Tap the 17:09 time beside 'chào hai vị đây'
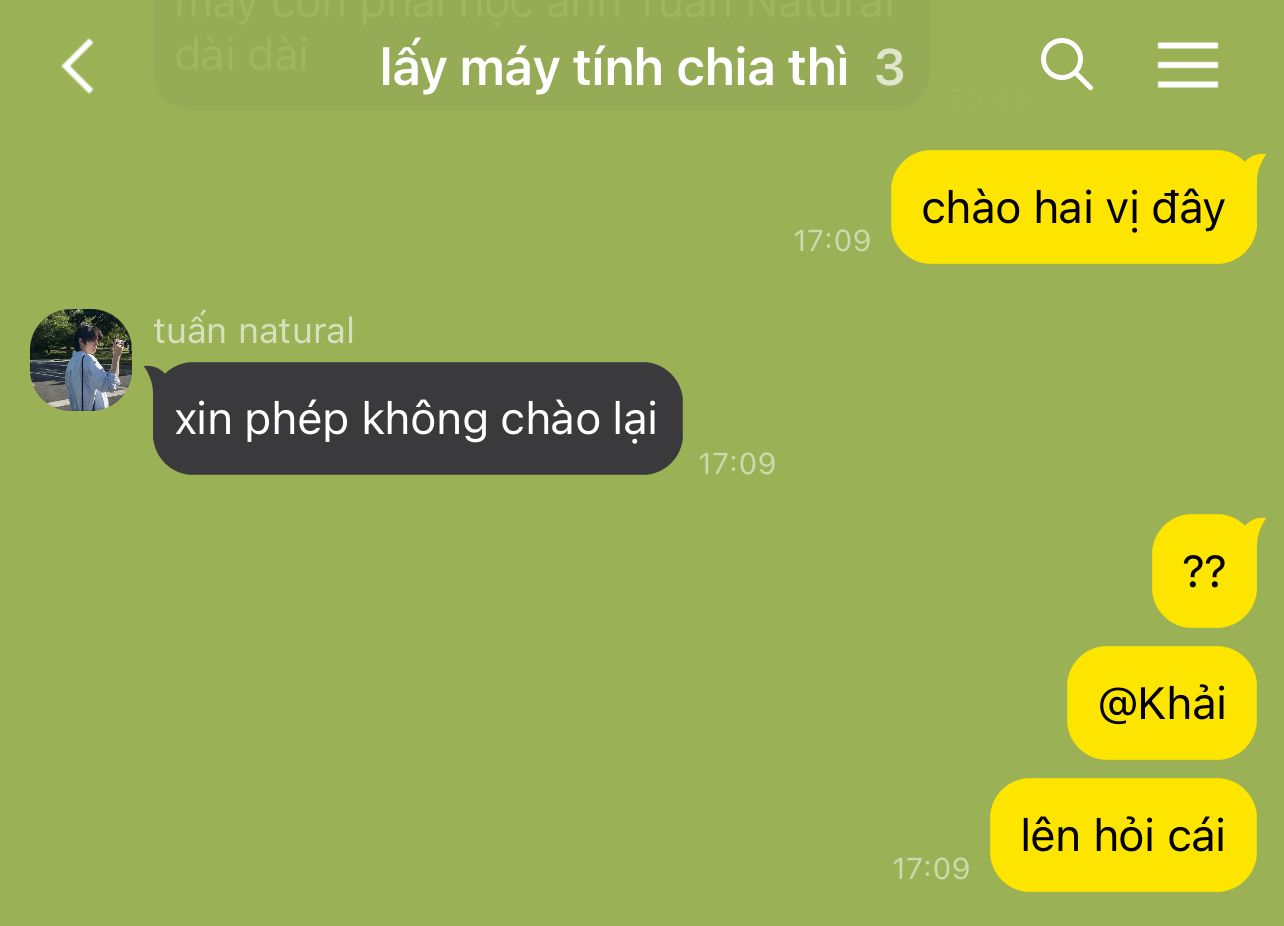The height and width of the screenshot is (926, 1284). [x=832, y=241]
